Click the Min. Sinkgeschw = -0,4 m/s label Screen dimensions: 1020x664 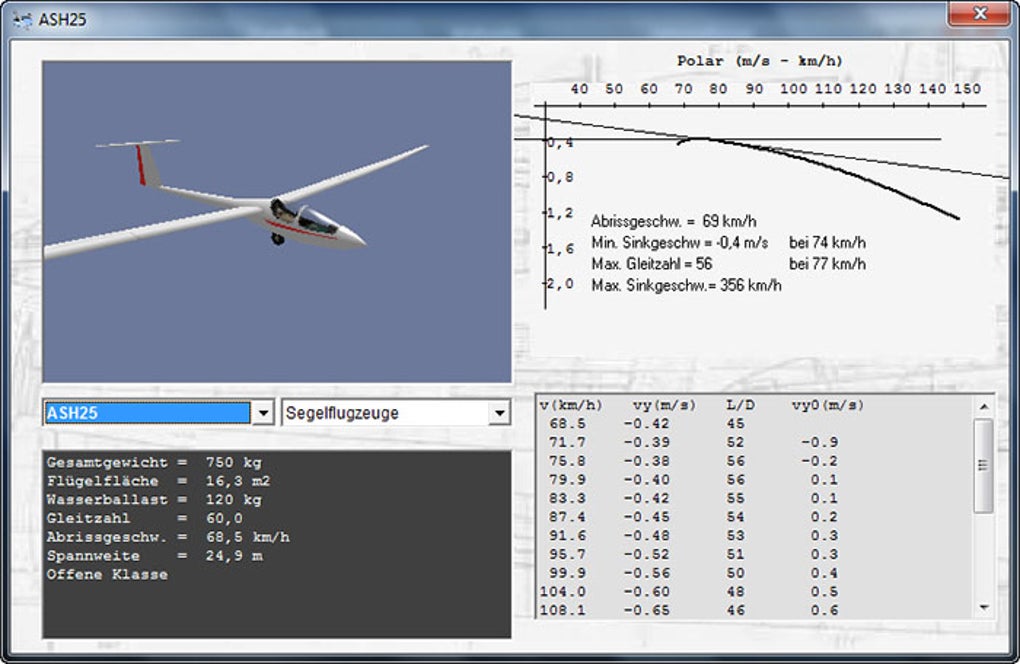679,243
